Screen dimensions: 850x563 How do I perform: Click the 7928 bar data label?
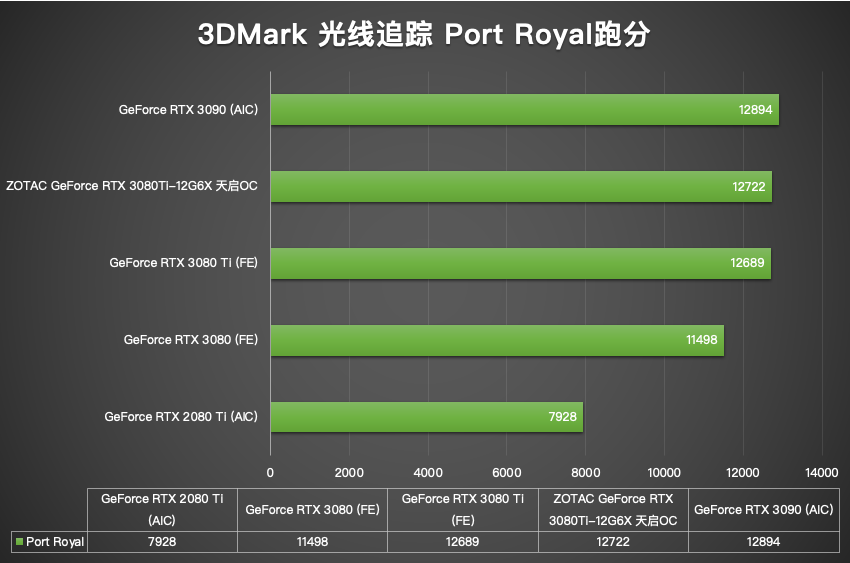(562, 417)
